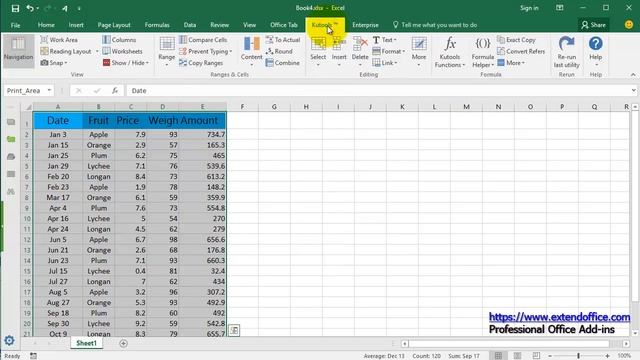Open the extendoffice.com link

tap(559, 317)
